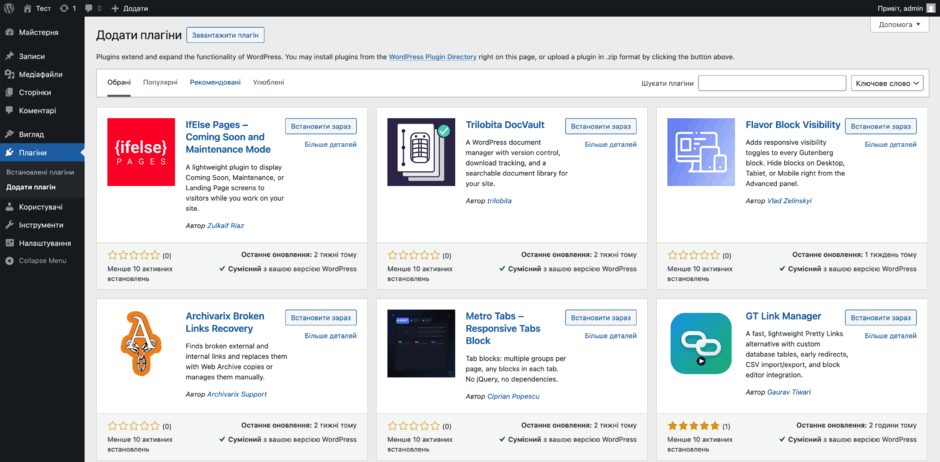
Task: Open GT Link Manager title link
Action: 784,316
